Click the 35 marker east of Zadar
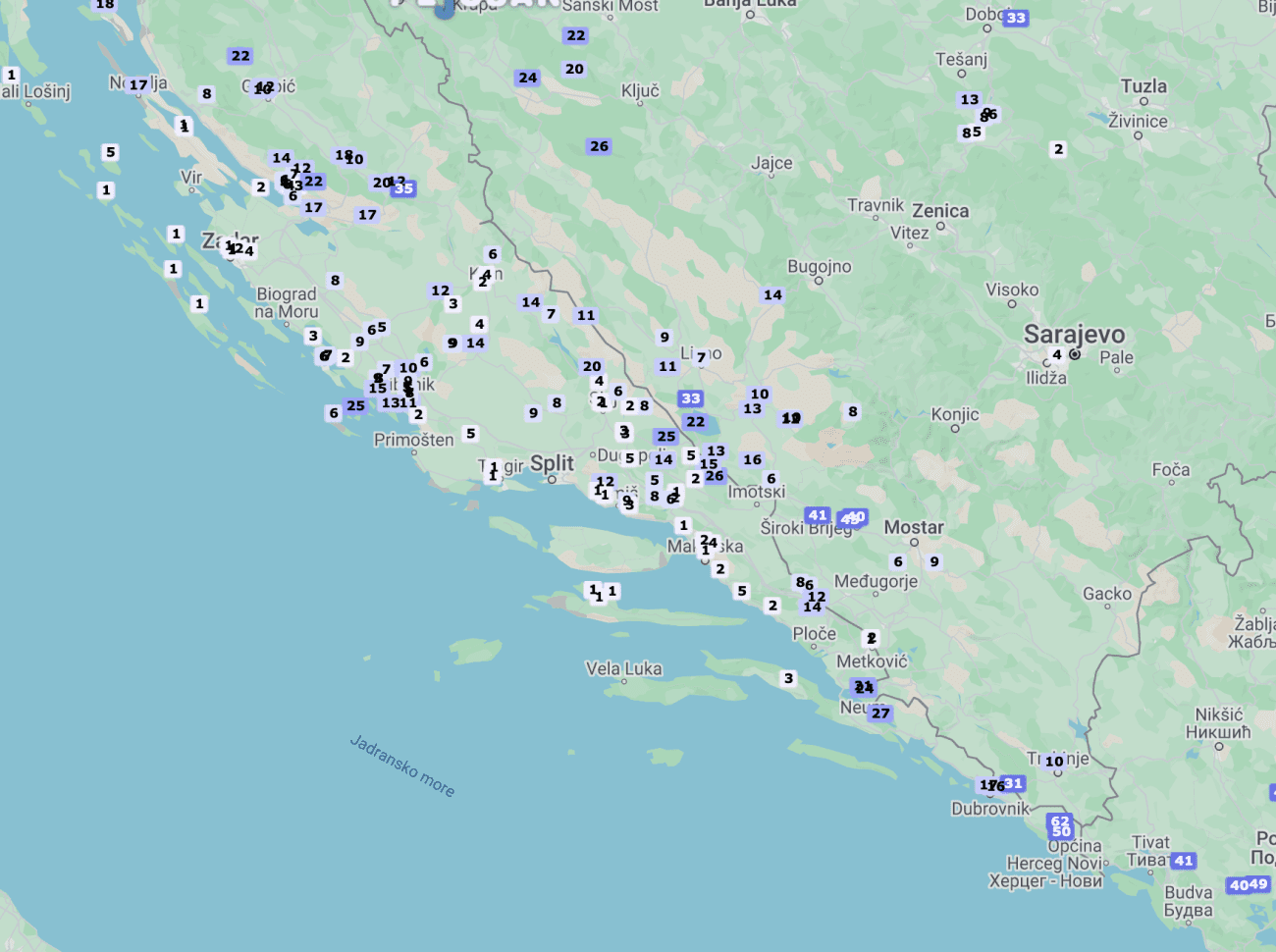The width and height of the screenshot is (1276, 952). click(403, 188)
